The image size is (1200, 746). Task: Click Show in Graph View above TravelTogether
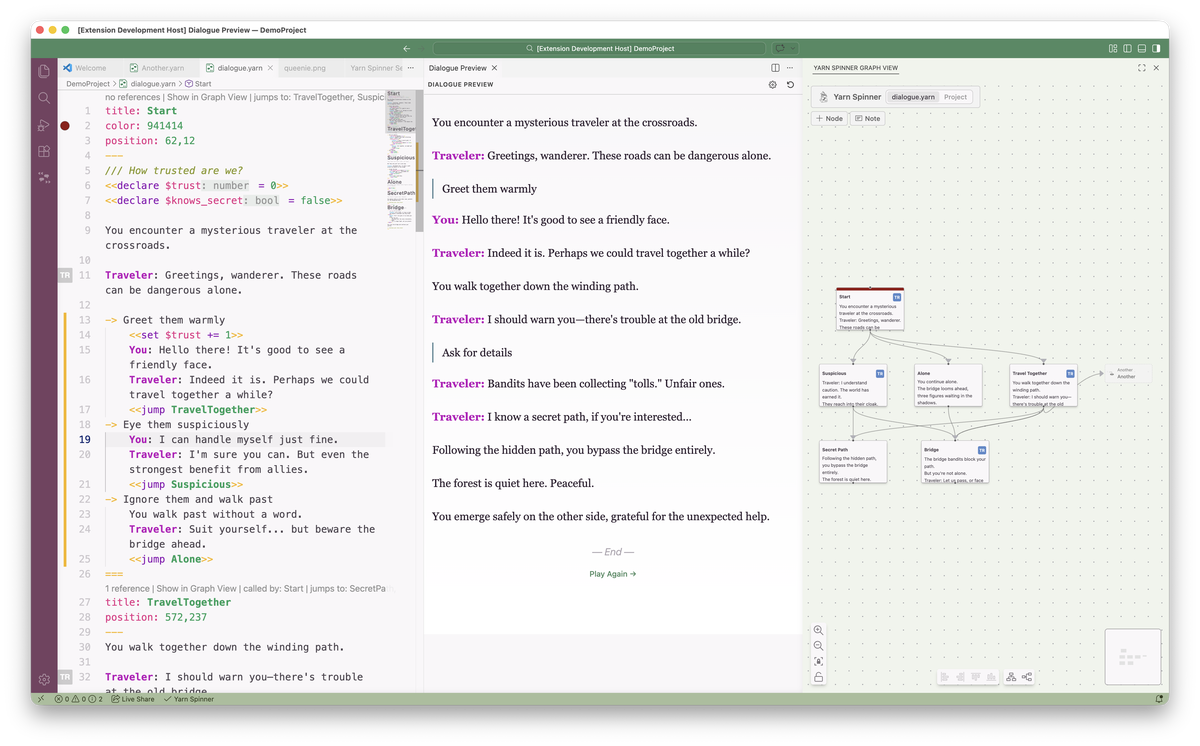click(x=196, y=589)
